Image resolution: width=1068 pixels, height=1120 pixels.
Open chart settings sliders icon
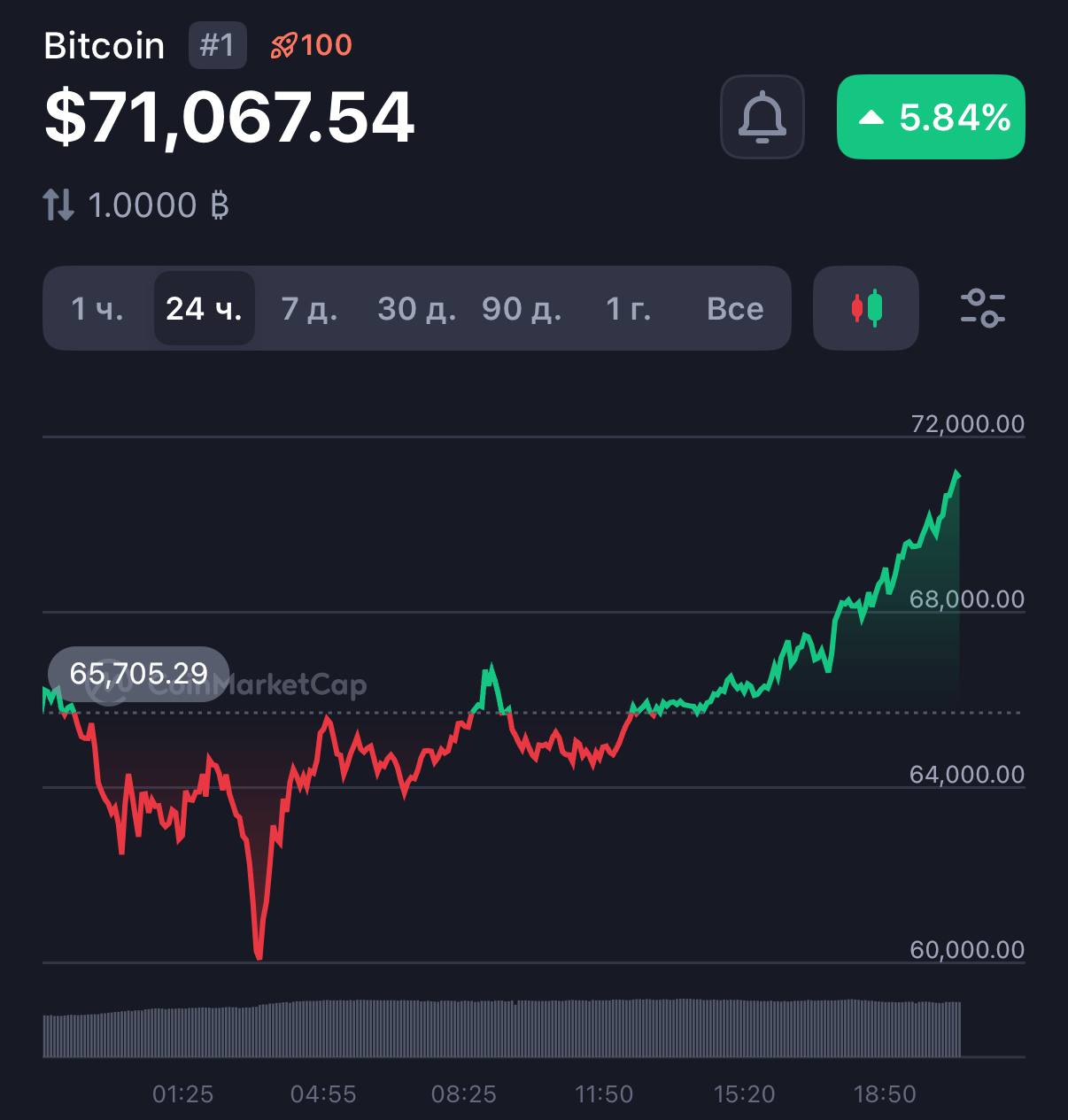pos(983,308)
